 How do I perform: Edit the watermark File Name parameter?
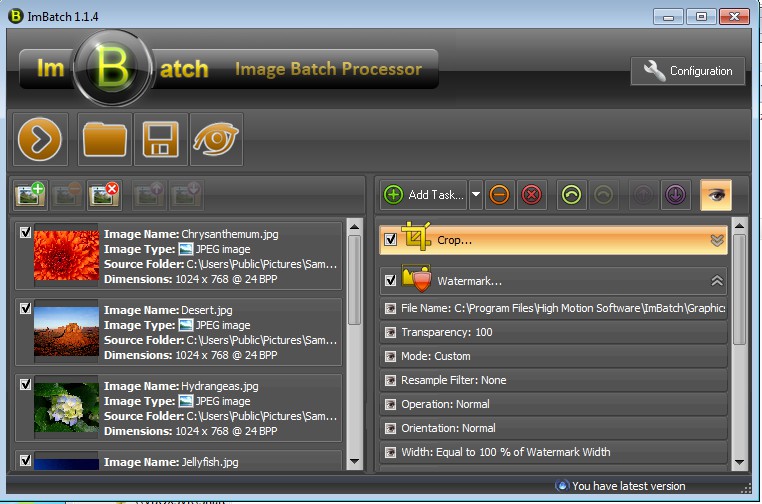click(554, 308)
